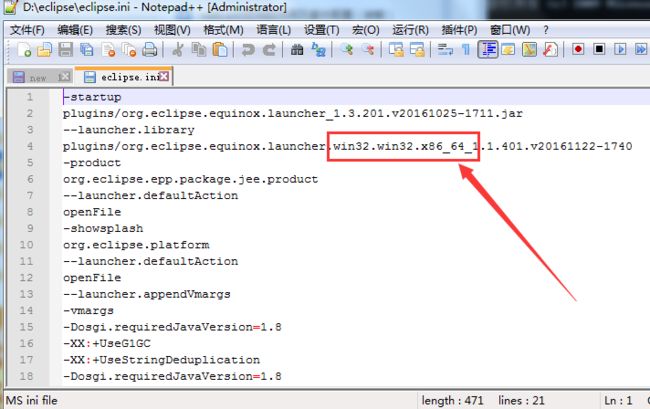Open the 设置(T) menu
The image size is (650, 409).
[x=321, y=30]
